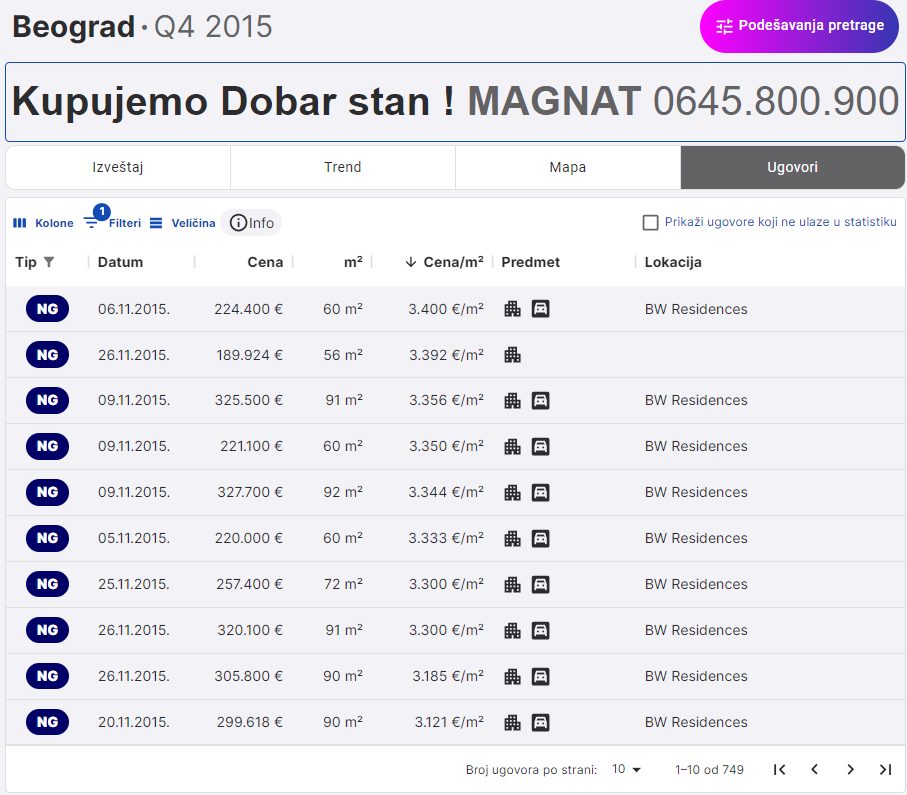Go to the next page of contracts
The image size is (907, 795).
click(850, 769)
